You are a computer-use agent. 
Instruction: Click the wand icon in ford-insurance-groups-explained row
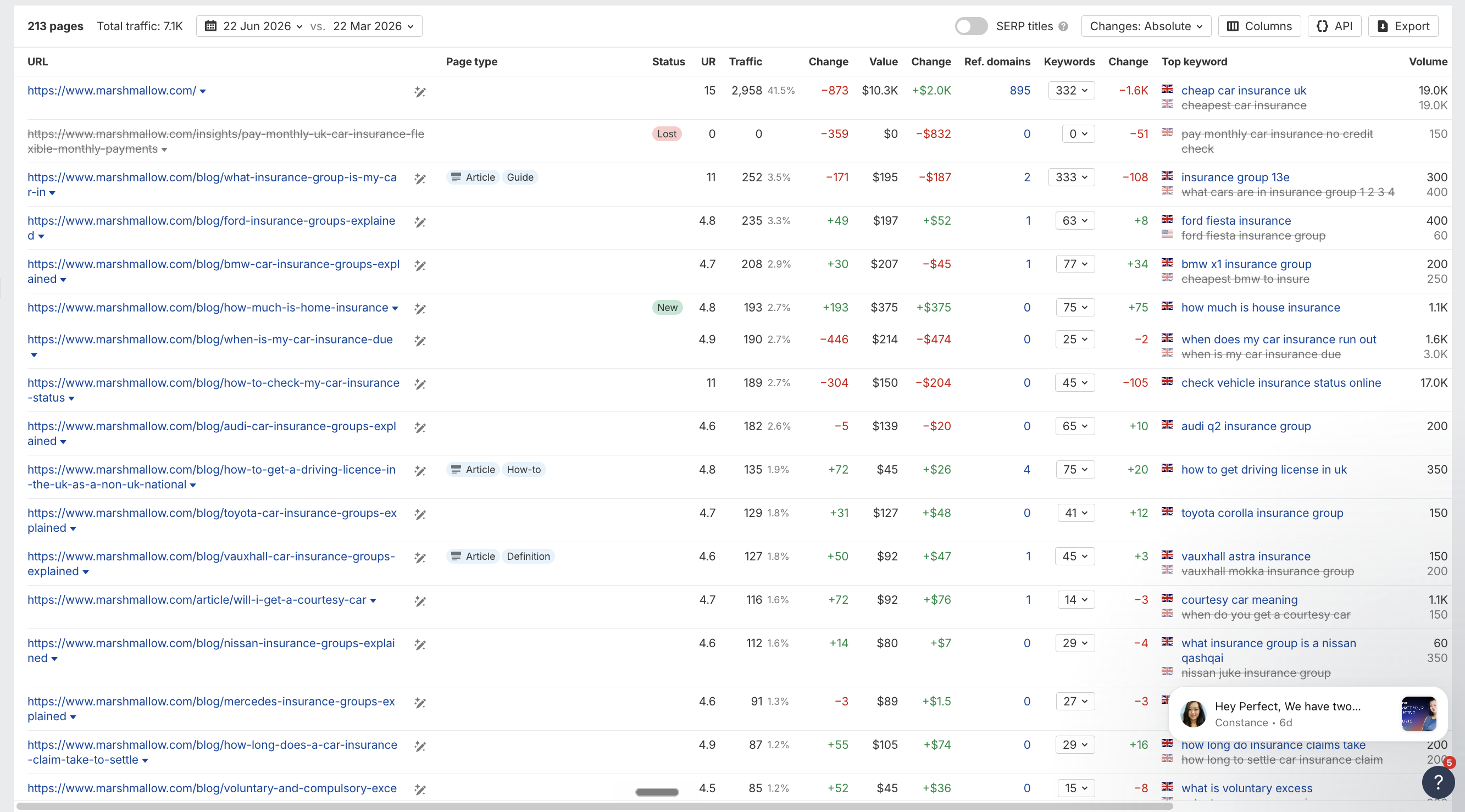click(x=420, y=222)
